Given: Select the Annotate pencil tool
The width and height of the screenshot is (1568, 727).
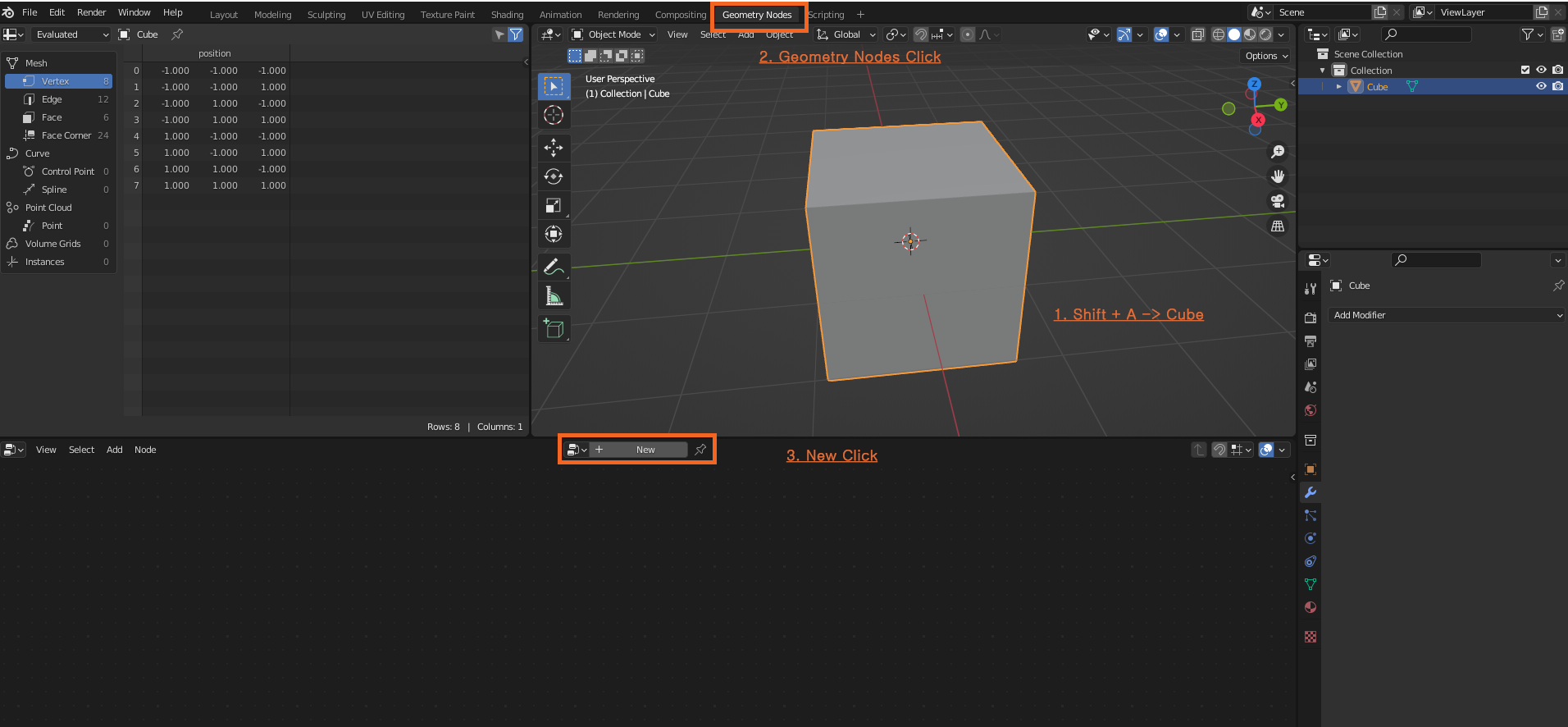Looking at the screenshot, I should (x=554, y=267).
